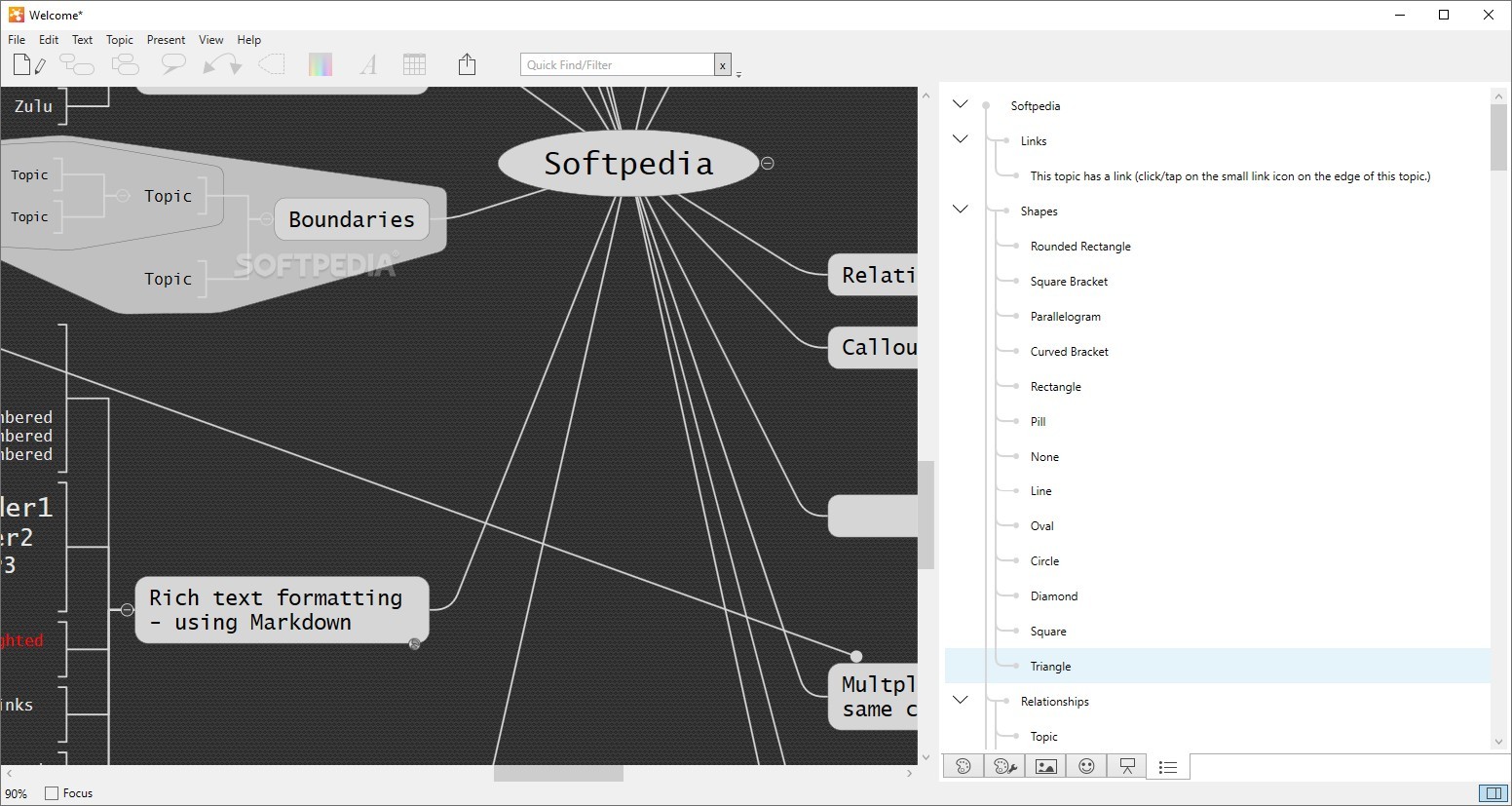This screenshot has height=806, width=1512.
Task: Open the Help menu
Action: point(249,40)
